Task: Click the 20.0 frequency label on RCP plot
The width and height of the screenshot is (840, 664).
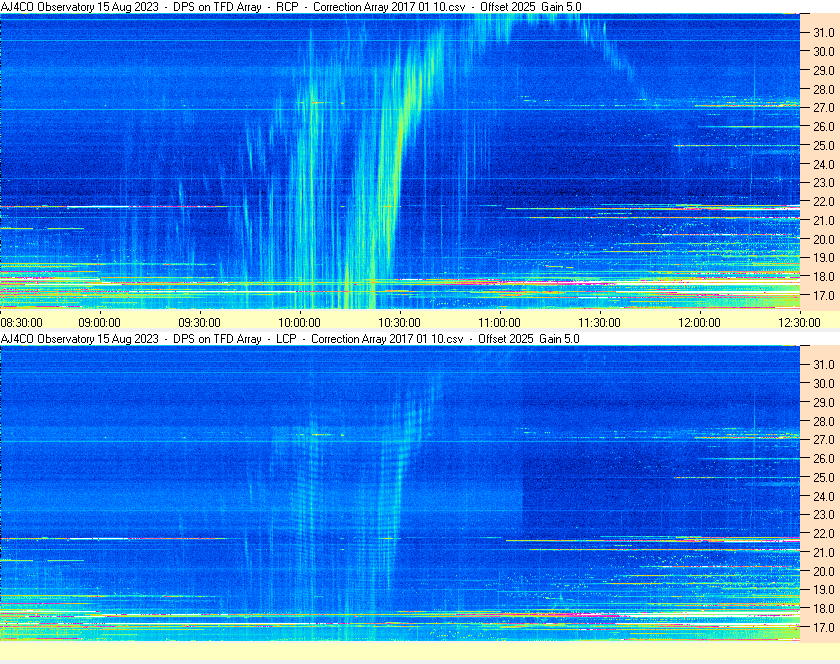Action: (824, 240)
